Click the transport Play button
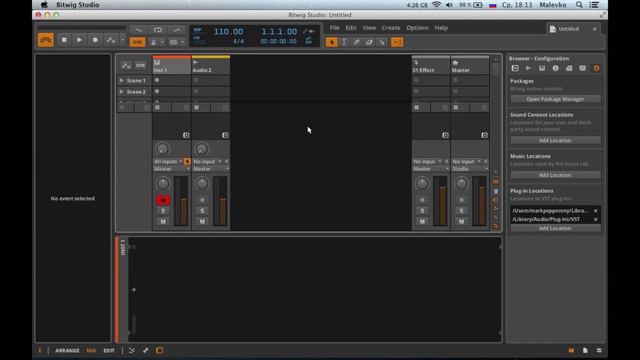Image resolution: width=640 pixels, height=360 pixels. point(79,40)
